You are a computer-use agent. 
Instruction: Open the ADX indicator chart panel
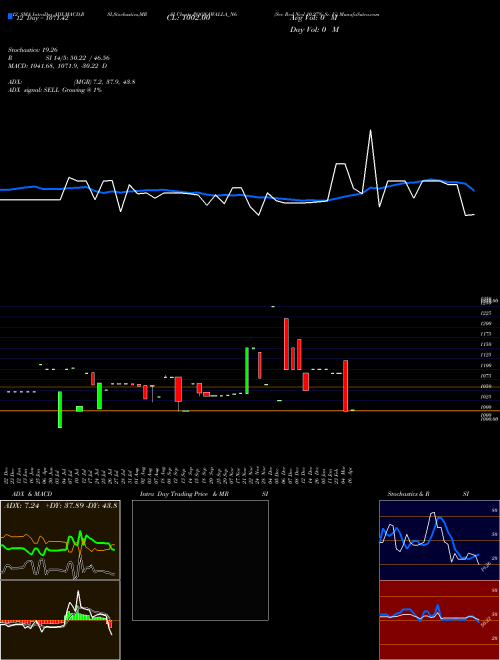[60, 540]
